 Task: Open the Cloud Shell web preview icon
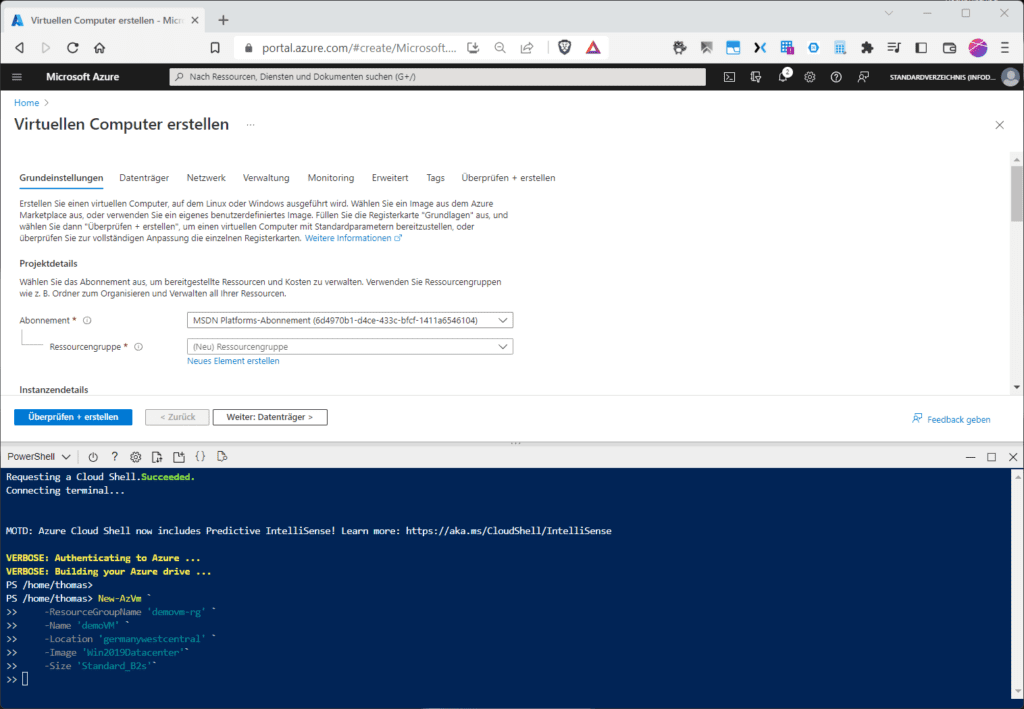(x=222, y=456)
